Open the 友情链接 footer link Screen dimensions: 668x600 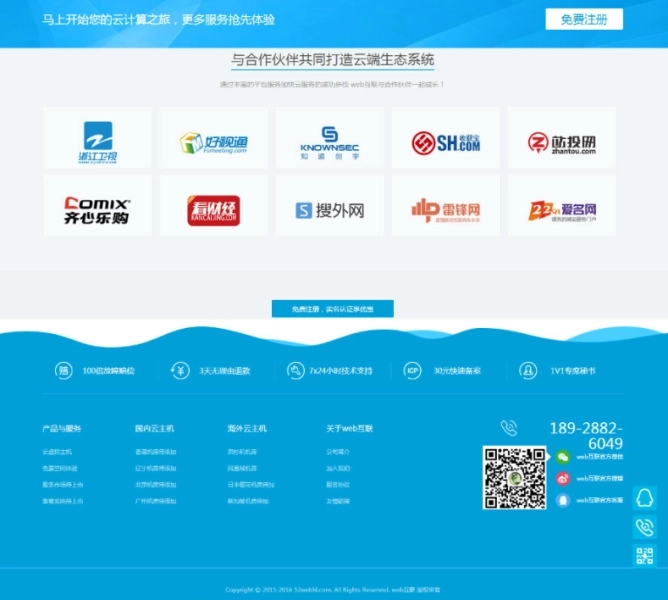[x=338, y=501]
